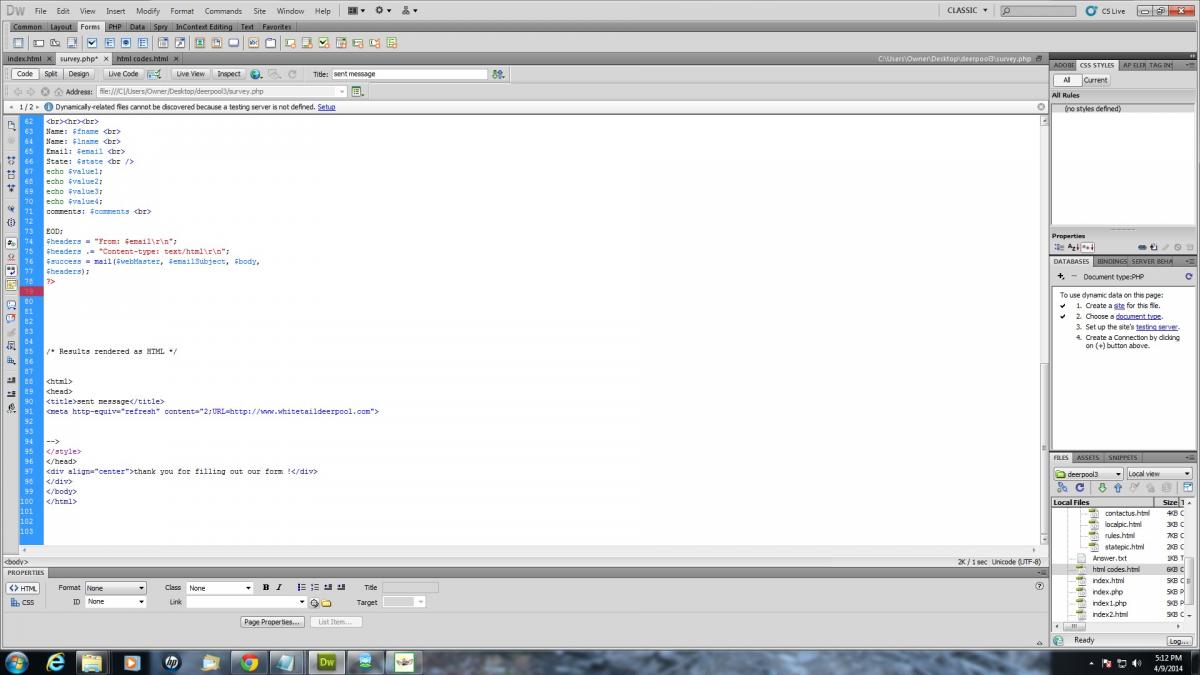Switch Properties to CSS mode

[23, 602]
